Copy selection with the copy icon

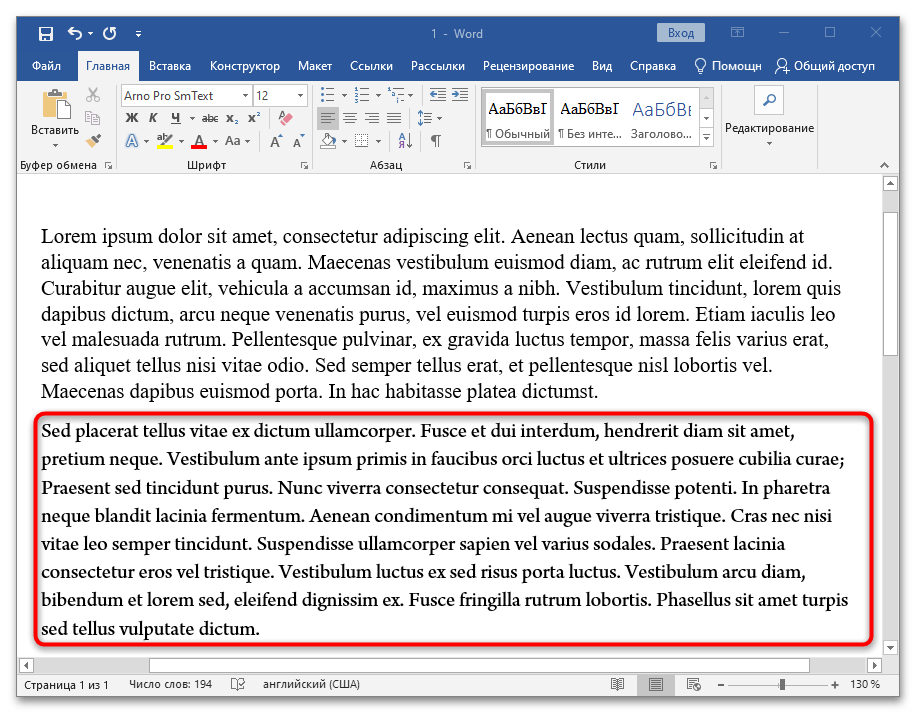pyautogui.click(x=93, y=117)
